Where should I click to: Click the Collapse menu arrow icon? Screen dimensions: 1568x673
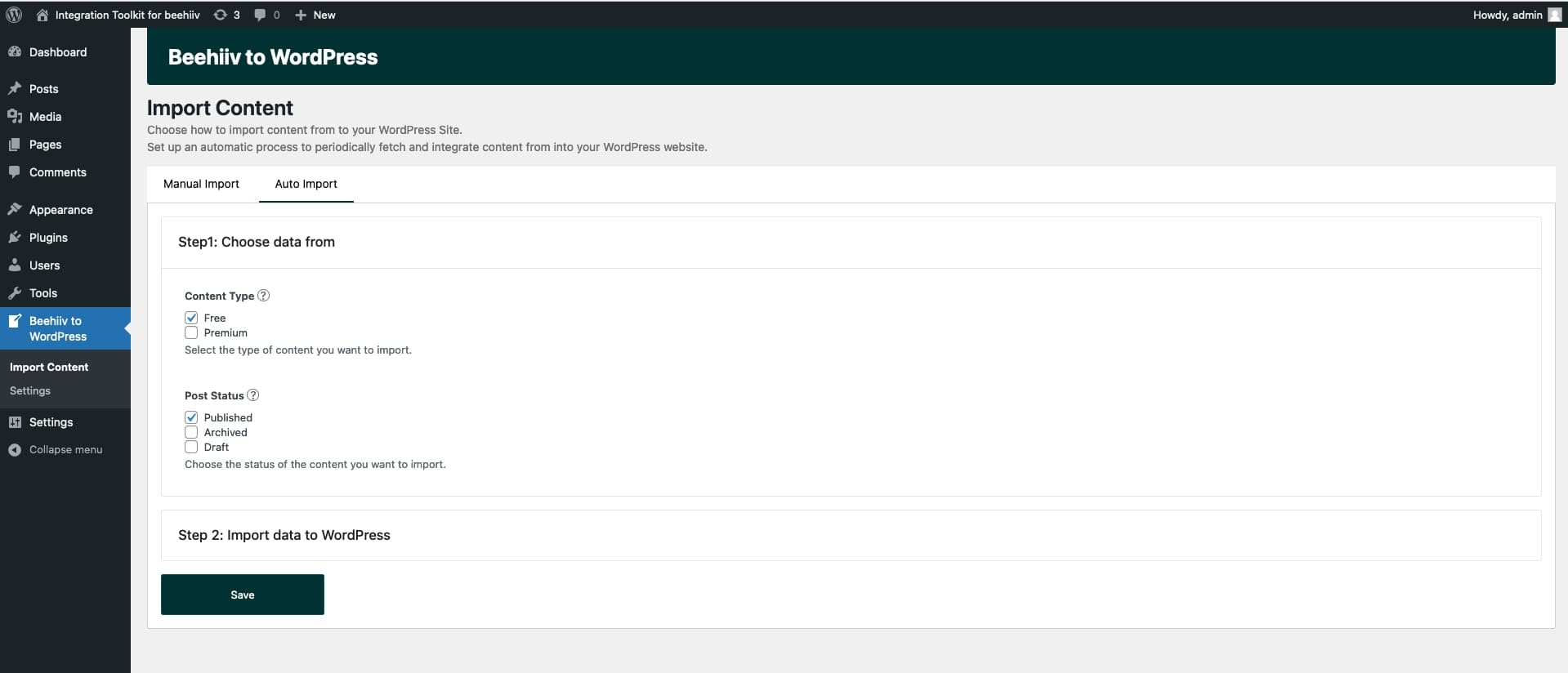point(15,450)
